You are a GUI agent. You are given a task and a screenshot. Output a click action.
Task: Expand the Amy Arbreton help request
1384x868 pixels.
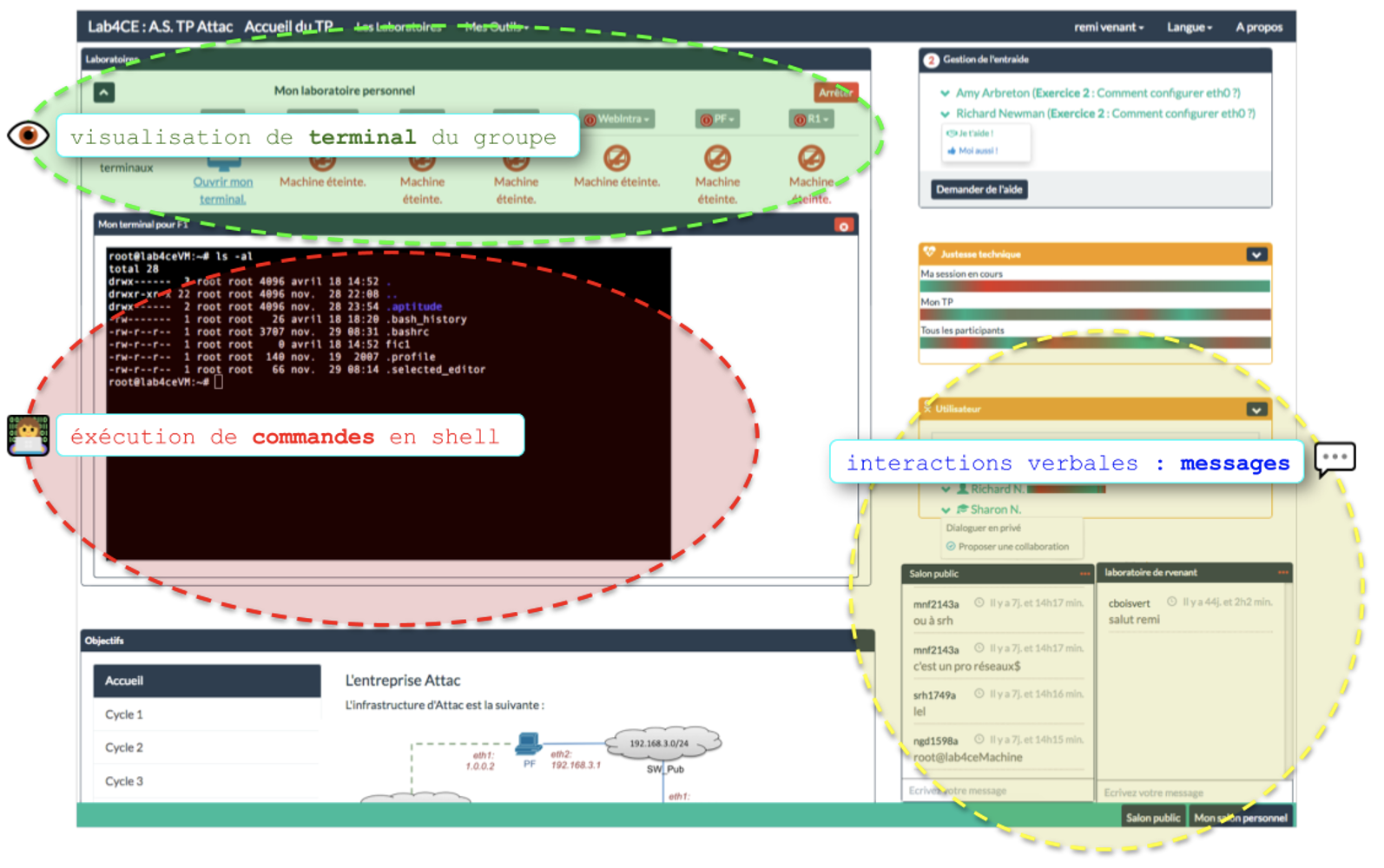[x=945, y=93]
